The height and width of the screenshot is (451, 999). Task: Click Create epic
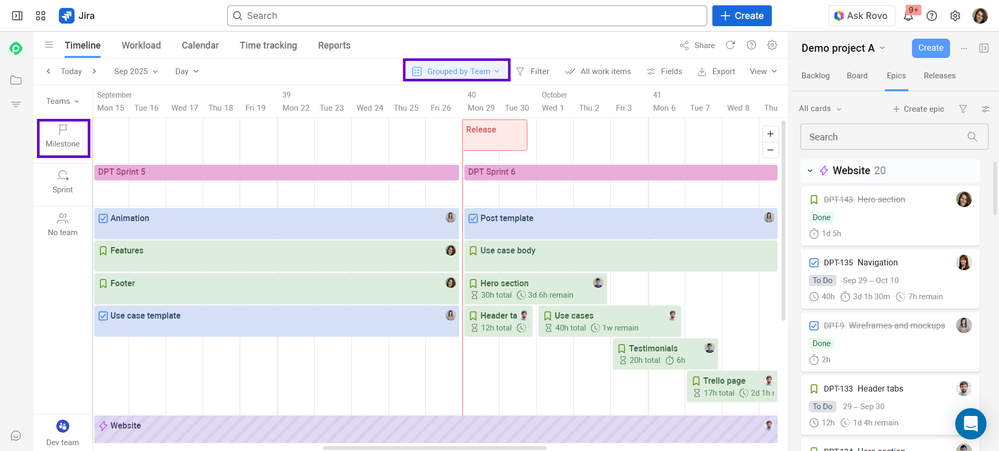918,109
